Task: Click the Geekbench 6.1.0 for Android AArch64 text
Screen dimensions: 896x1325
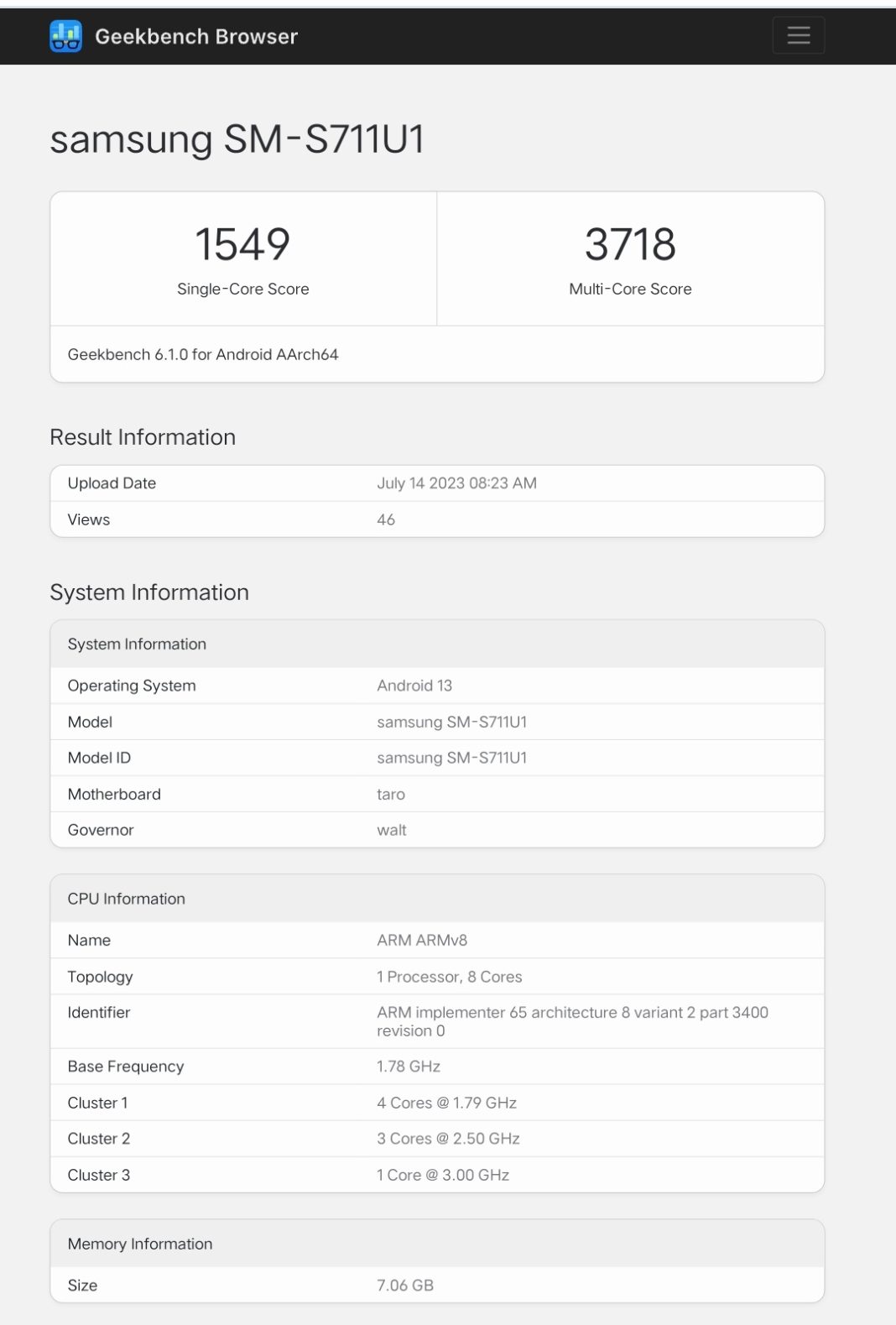Action: point(203,354)
